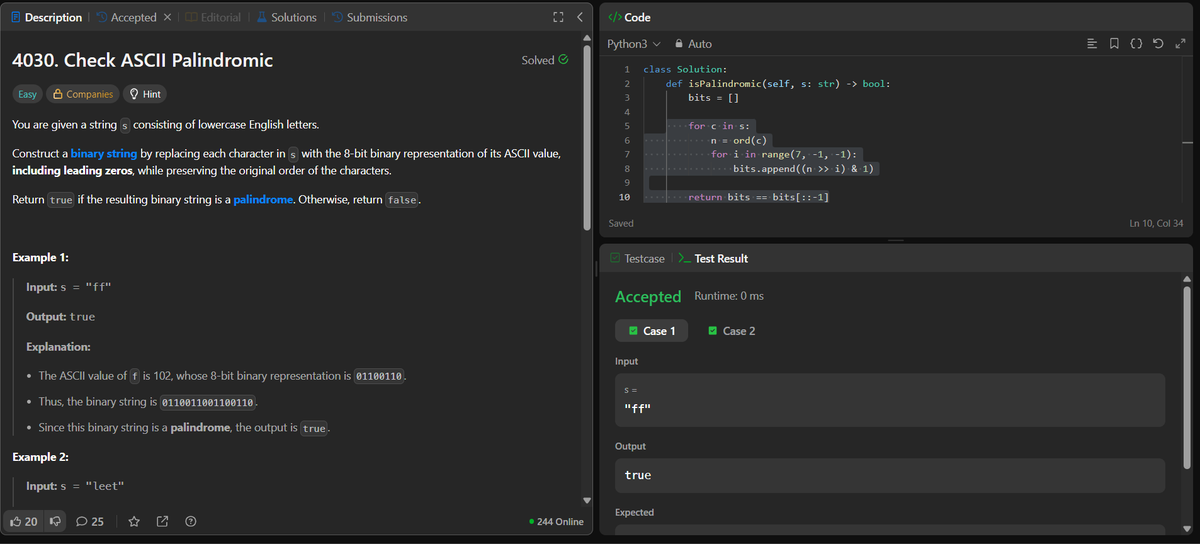1200x544 pixels.
Task: Star this problem as favorite
Action: click(x=134, y=521)
